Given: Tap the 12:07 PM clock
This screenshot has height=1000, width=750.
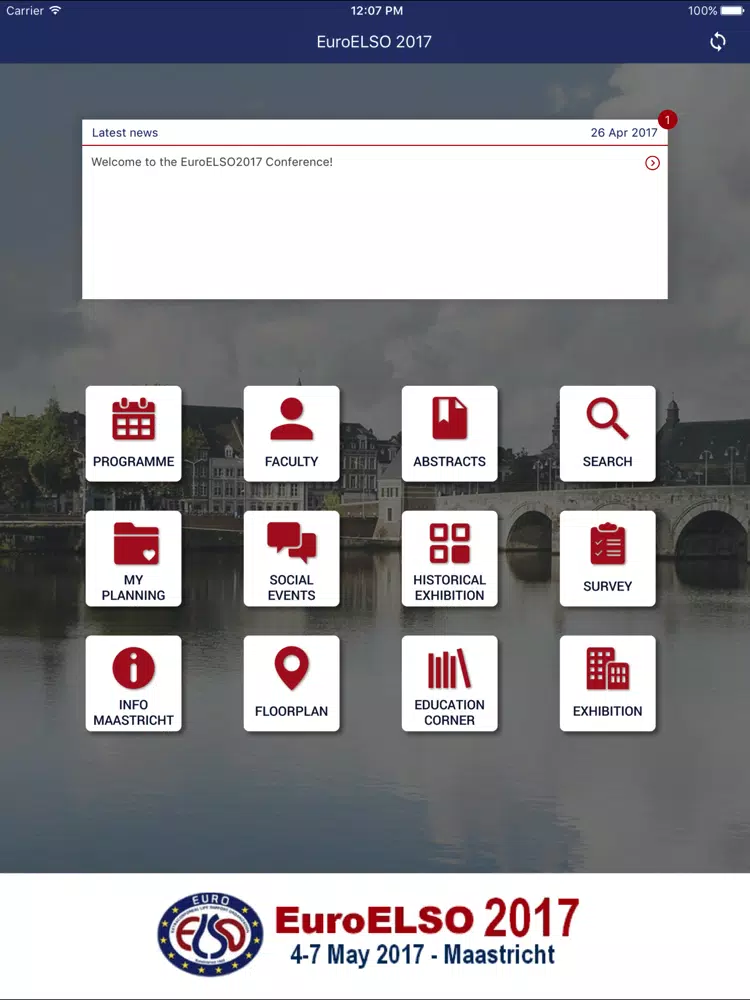Looking at the screenshot, I should point(376,10).
